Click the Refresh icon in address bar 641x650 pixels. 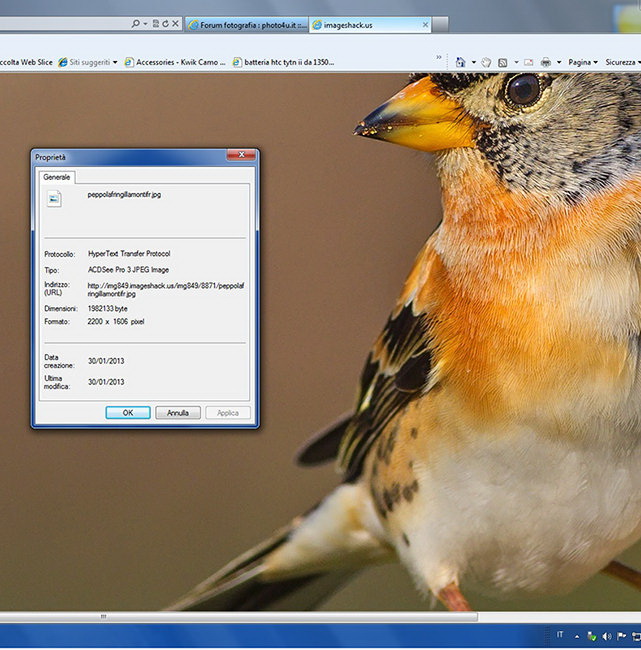(x=165, y=24)
